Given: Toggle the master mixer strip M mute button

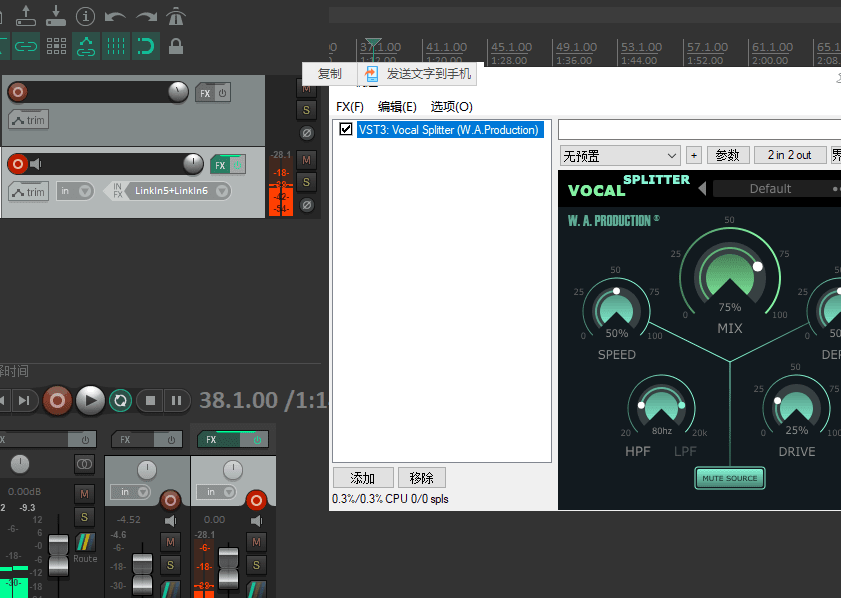Looking at the screenshot, I should [x=84, y=493].
